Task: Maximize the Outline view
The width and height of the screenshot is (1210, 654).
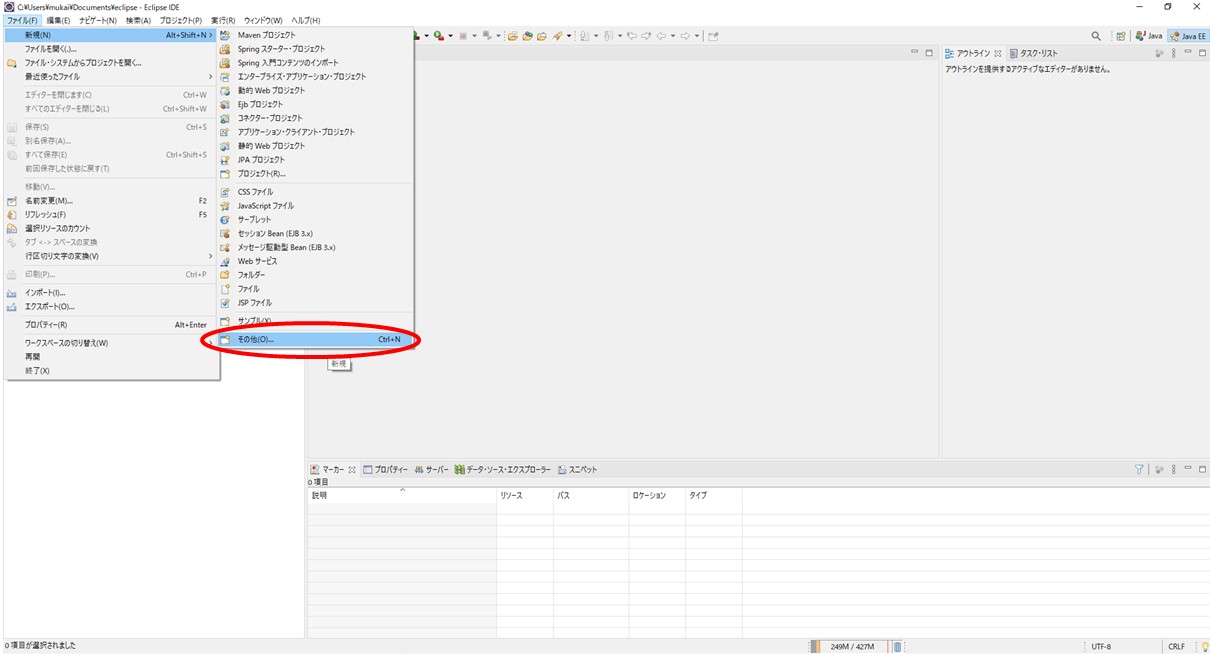Action: 1201,52
